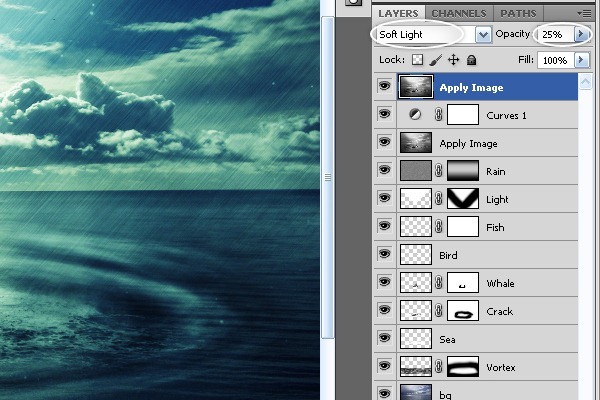Hide the Rain layer with eye icon

(384, 172)
